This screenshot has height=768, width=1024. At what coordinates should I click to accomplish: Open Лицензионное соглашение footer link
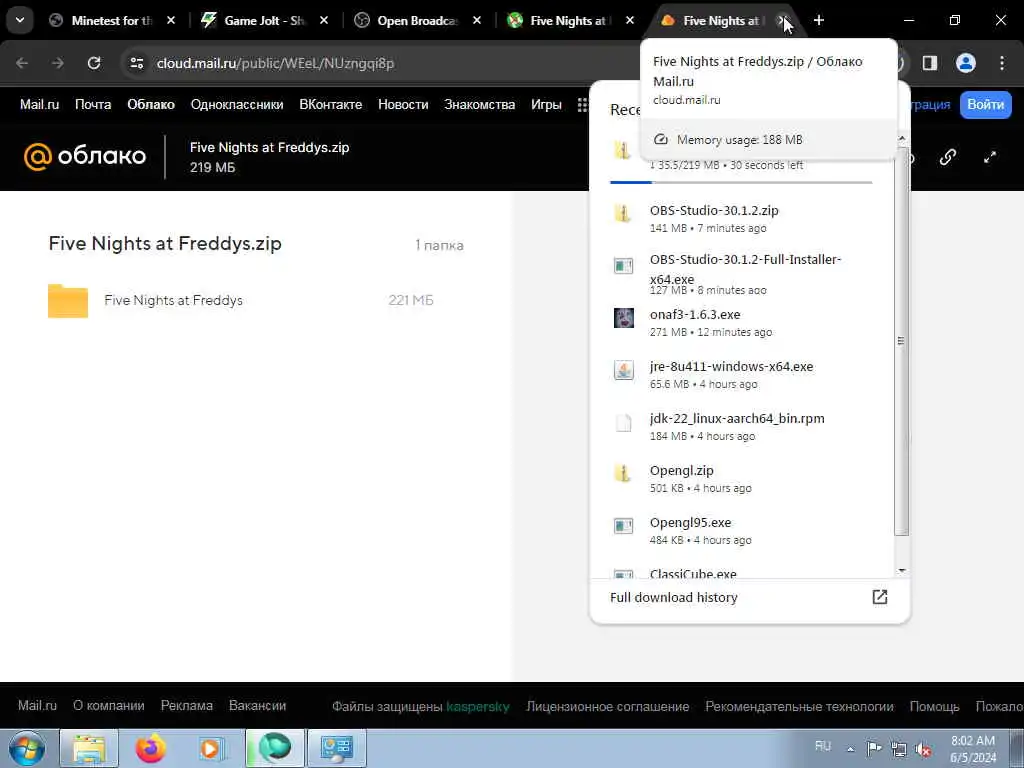(x=607, y=707)
